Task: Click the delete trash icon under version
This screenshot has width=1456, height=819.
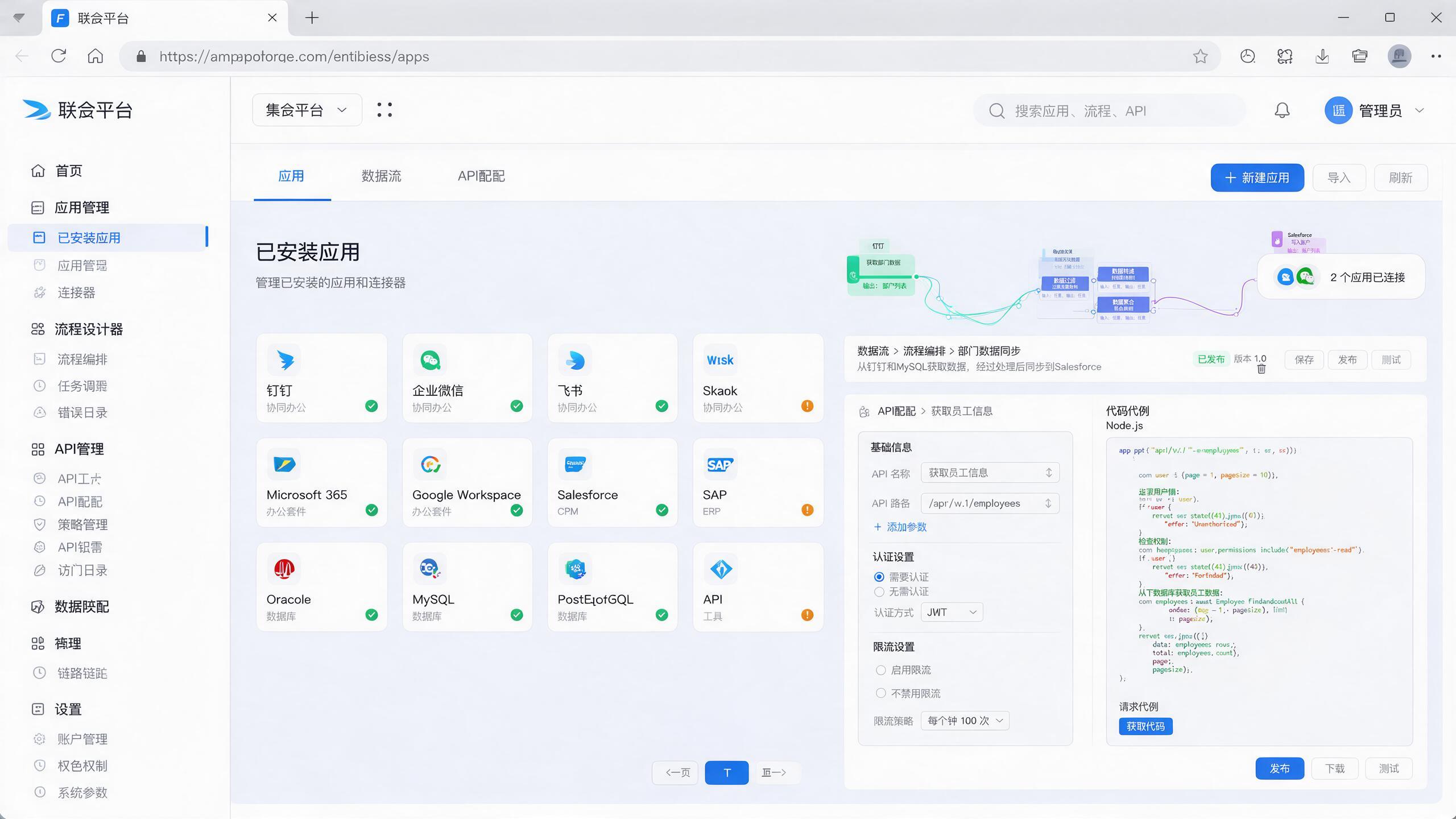Action: 1261,369
